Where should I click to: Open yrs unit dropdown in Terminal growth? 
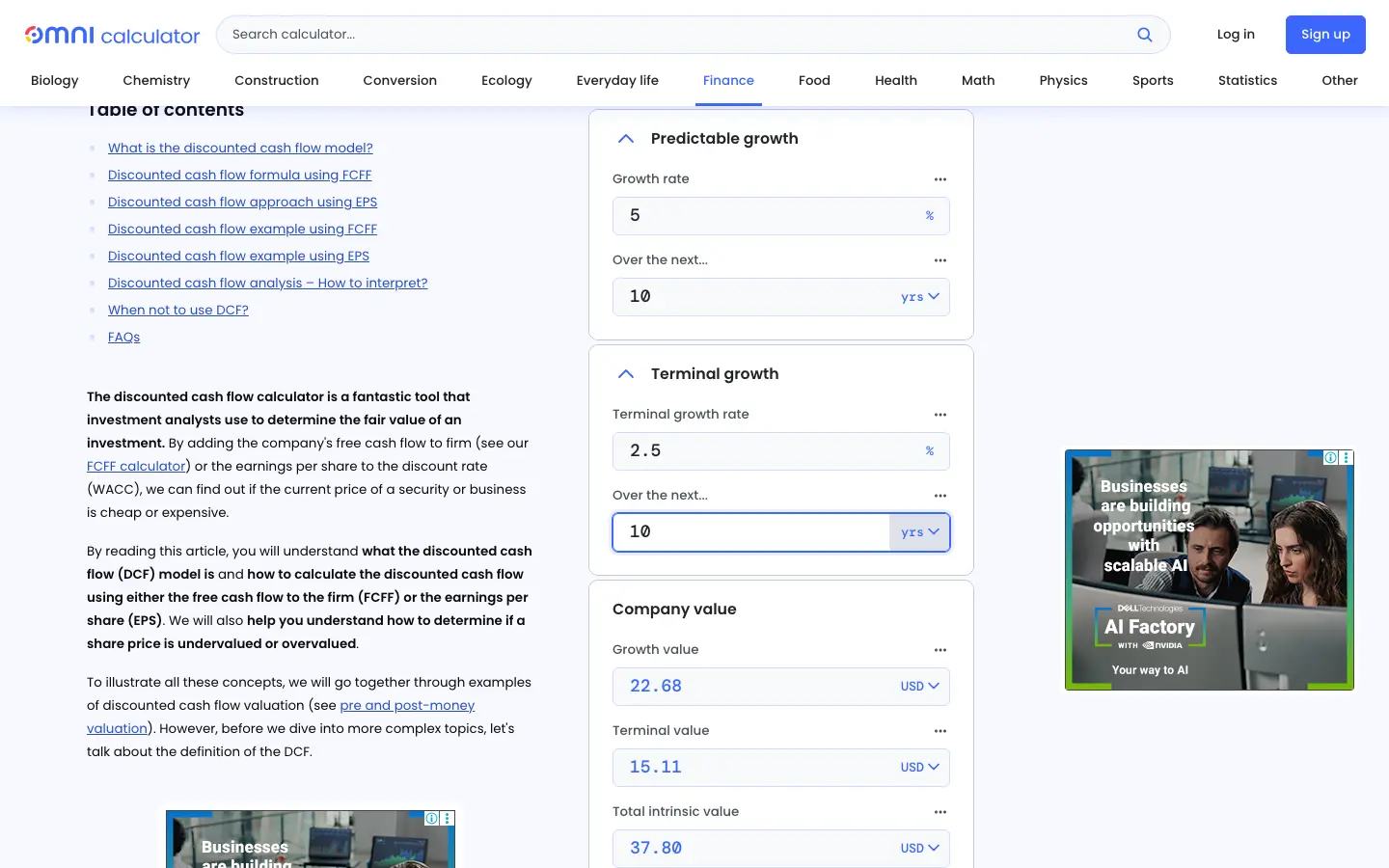[x=920, y=532]
